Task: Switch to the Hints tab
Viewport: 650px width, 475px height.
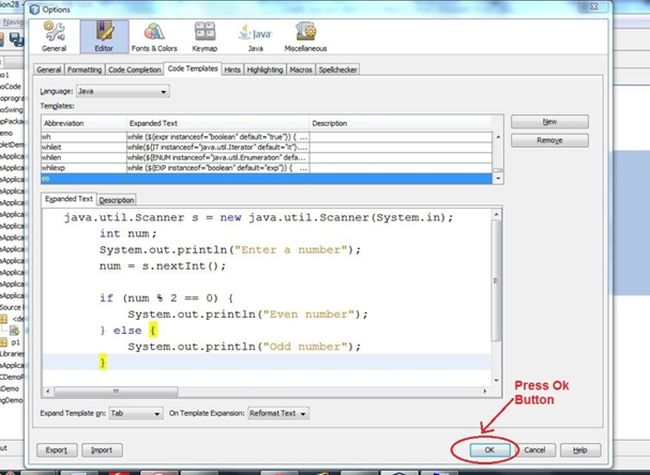Action: (232, 70)
